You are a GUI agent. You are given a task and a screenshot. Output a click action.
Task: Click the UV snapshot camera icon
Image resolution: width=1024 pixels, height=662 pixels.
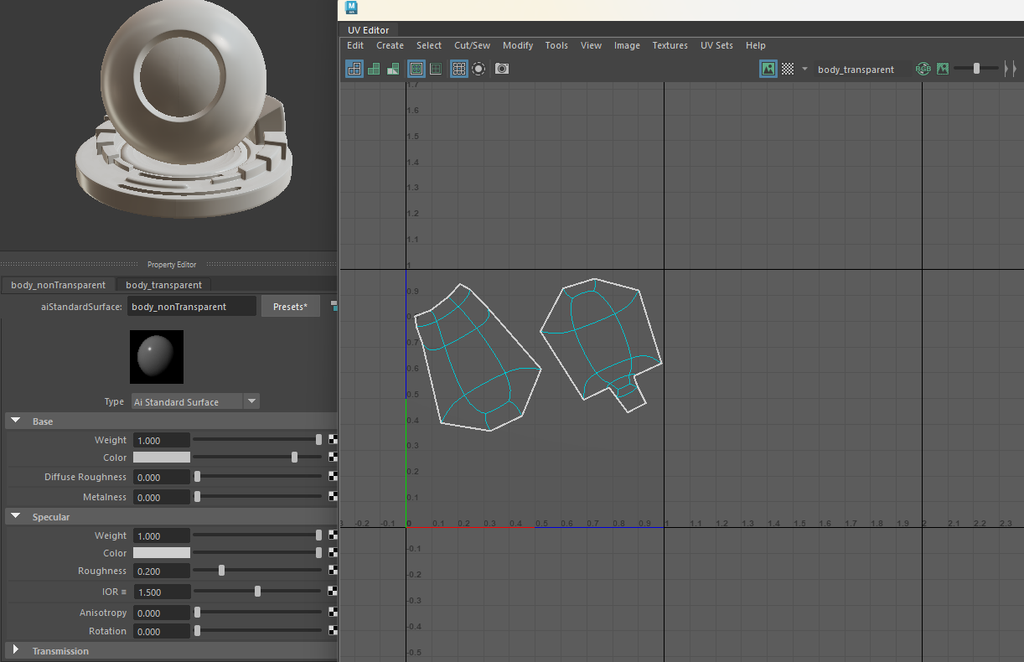(501, 68)
